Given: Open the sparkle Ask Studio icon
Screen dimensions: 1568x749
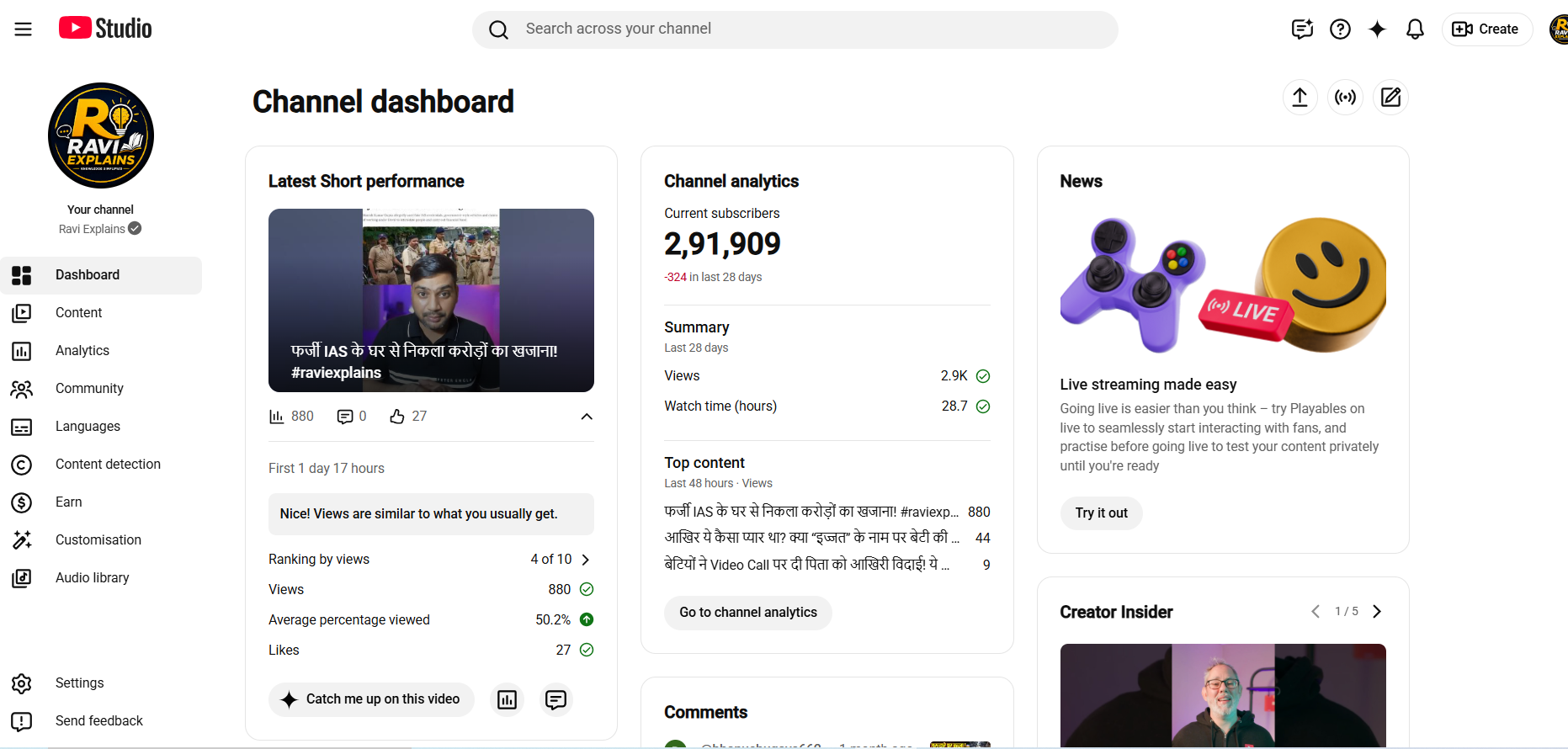Looking at the screenshot, I should [1377, 29].
